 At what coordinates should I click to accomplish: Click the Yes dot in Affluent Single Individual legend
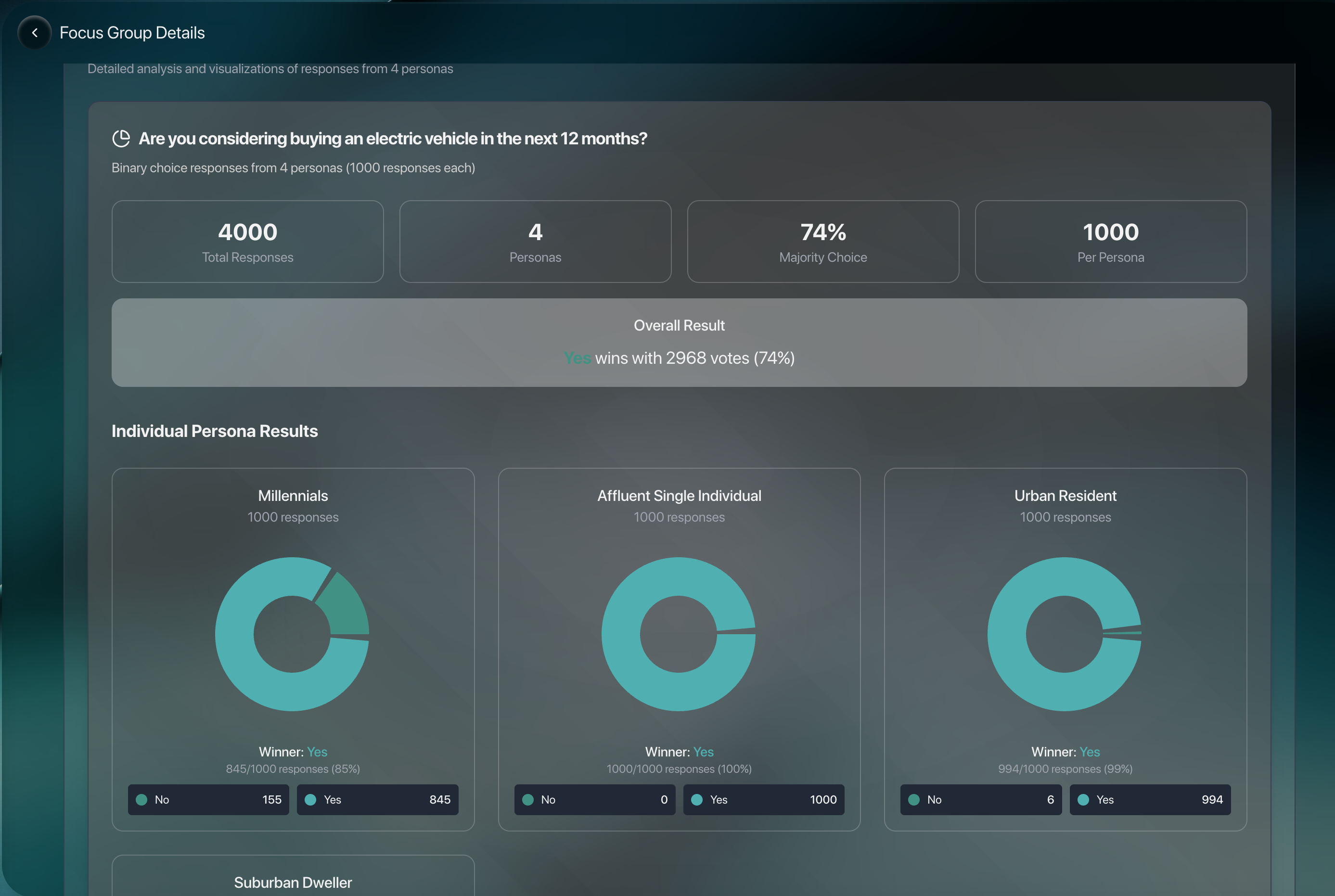coord(698,799)
